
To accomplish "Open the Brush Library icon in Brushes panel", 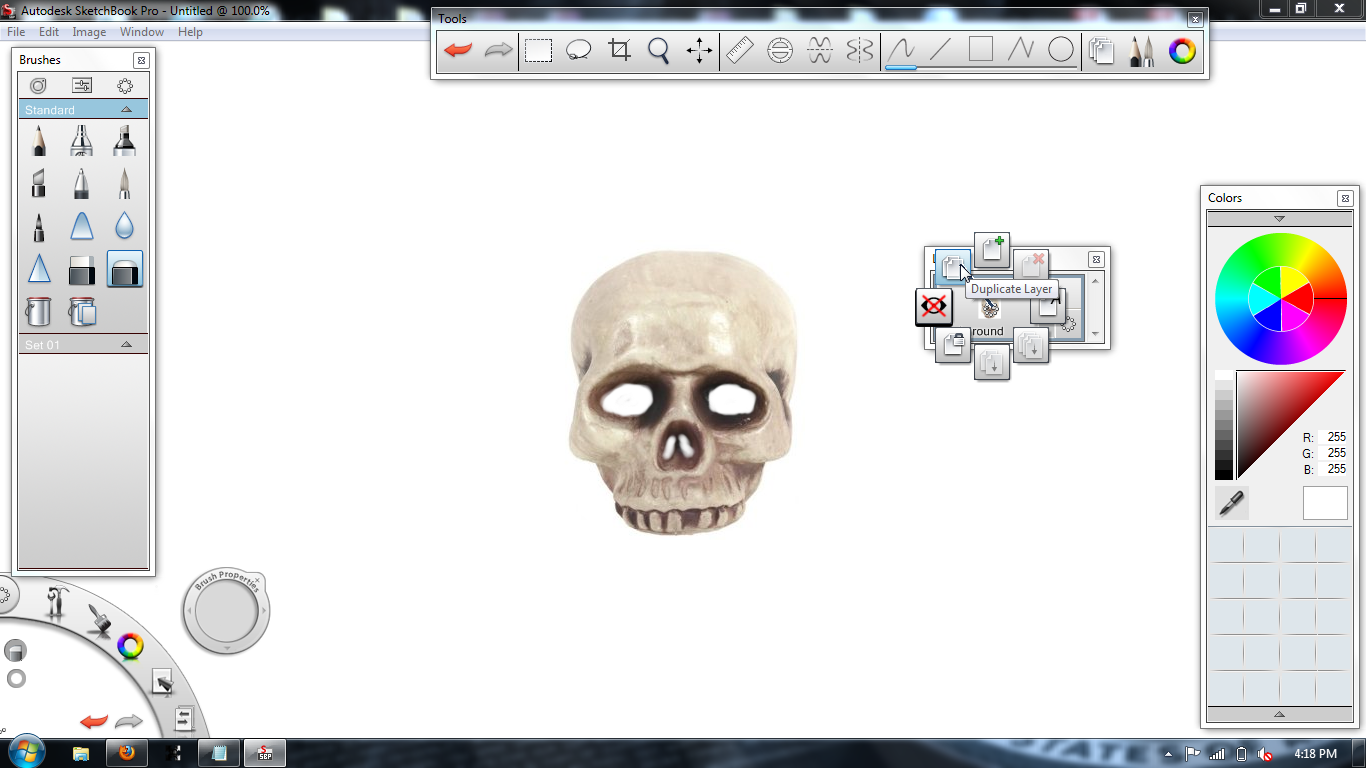I will 38,86.
